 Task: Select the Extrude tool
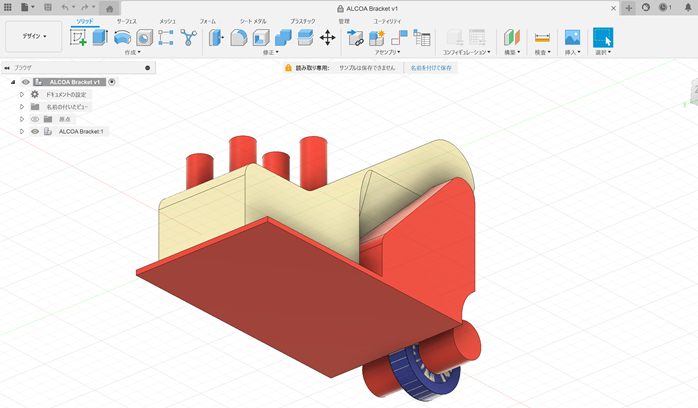coord(100,37)
